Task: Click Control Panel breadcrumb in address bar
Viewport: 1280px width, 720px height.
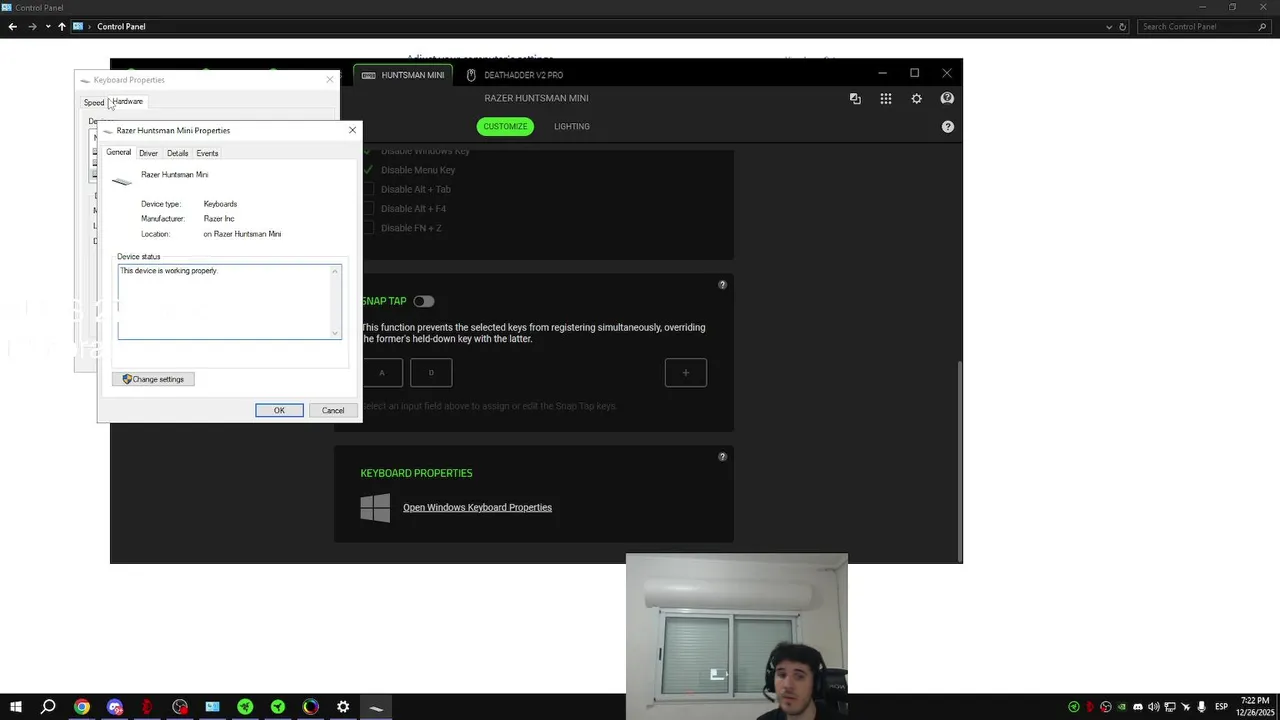Action: pos(121,27)
